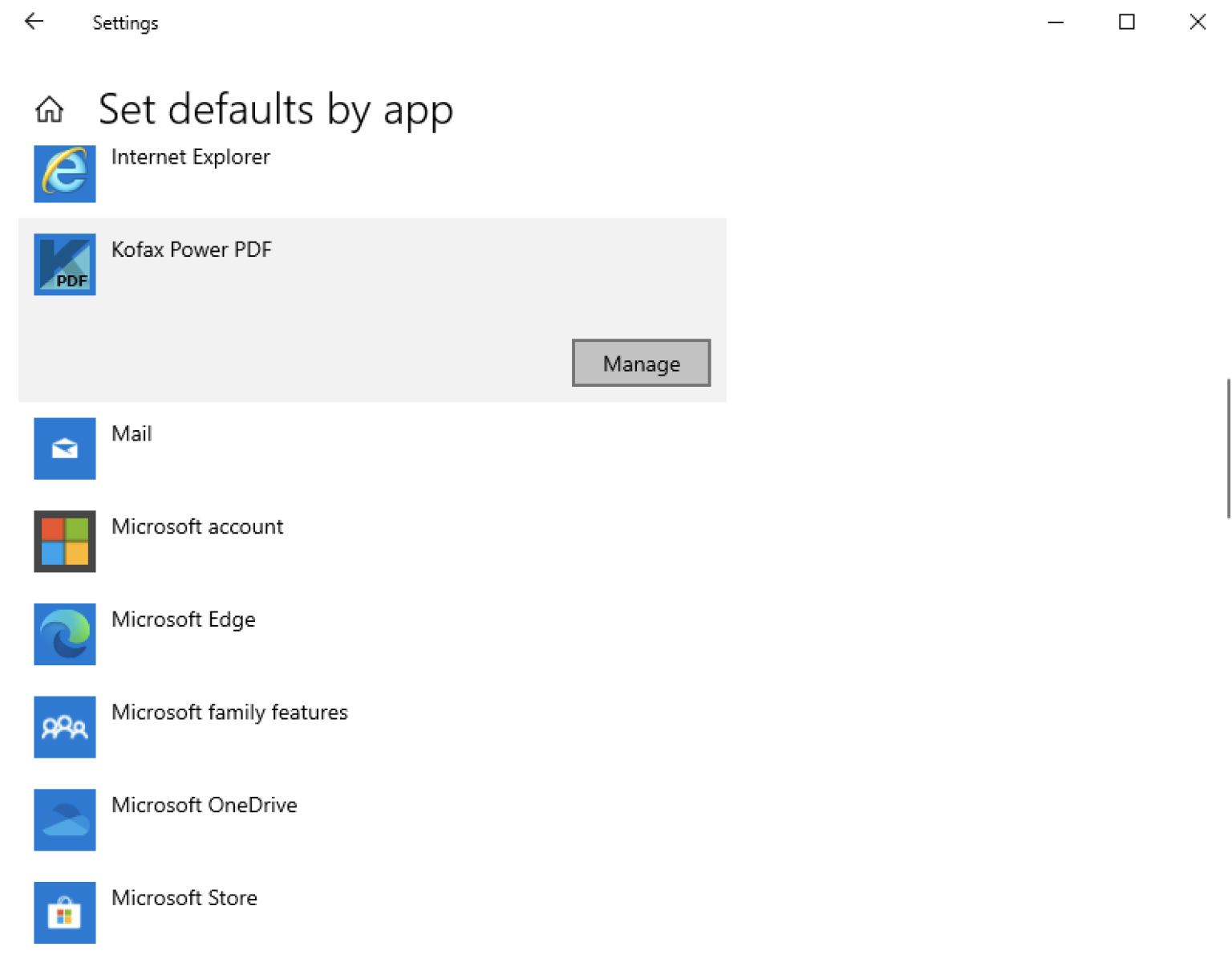The width and height of the screenshot is (1232, 967).
Task: Click the Settings home icon
Action: (50, 109)
